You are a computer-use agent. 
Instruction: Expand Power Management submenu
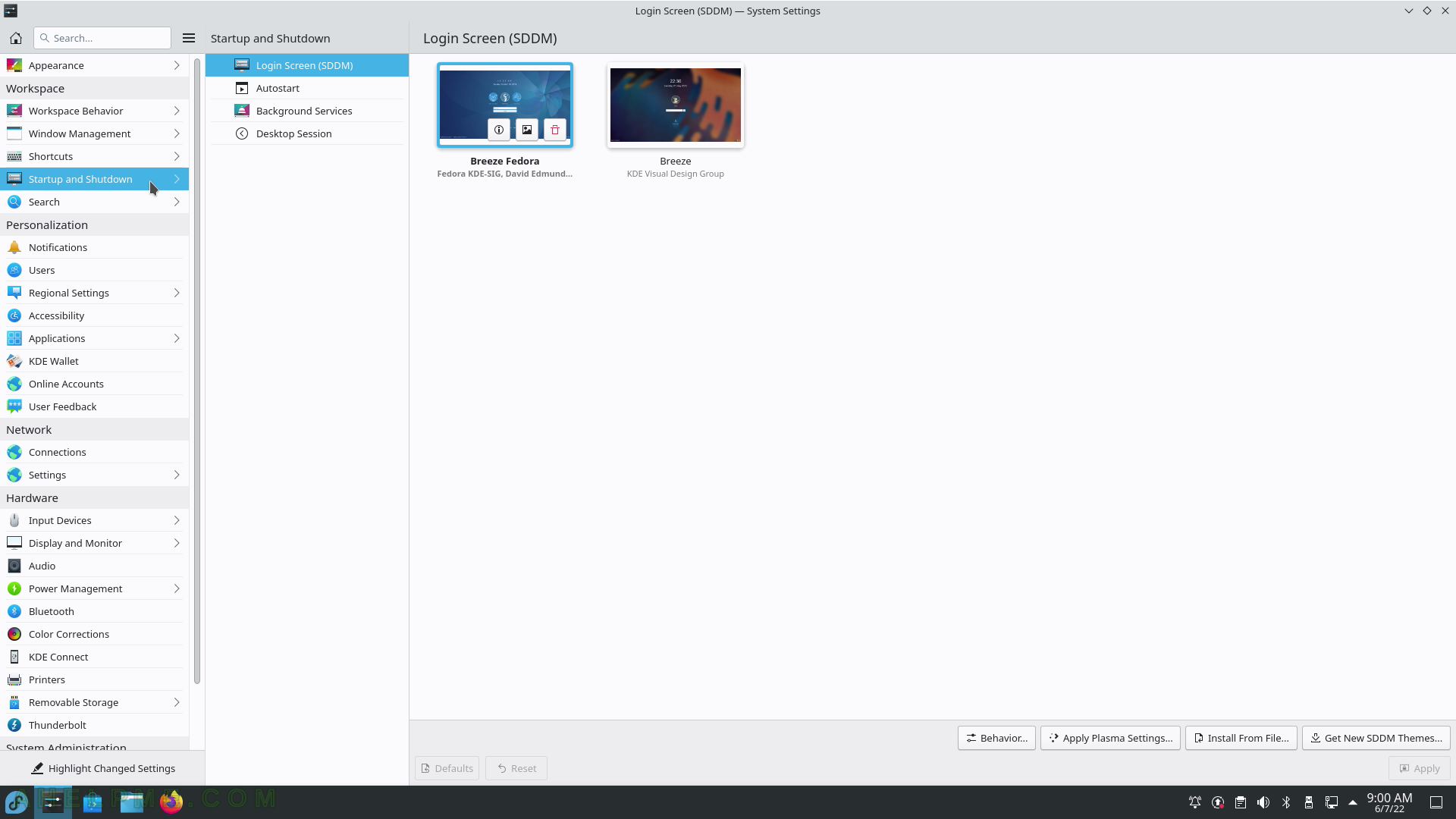click(x=177, y=588)
